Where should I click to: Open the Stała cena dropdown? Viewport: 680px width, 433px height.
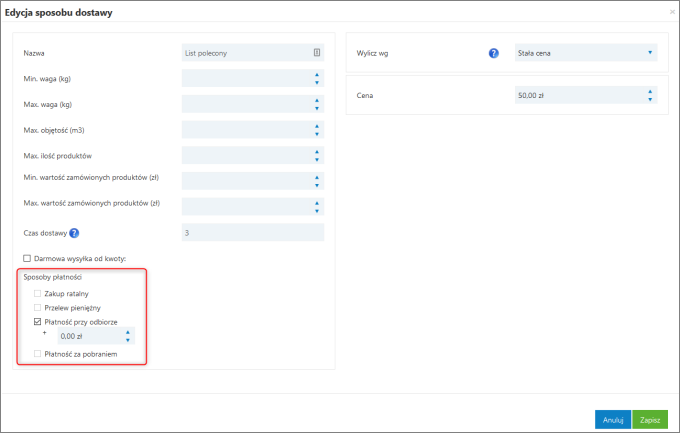click(586, 52)
